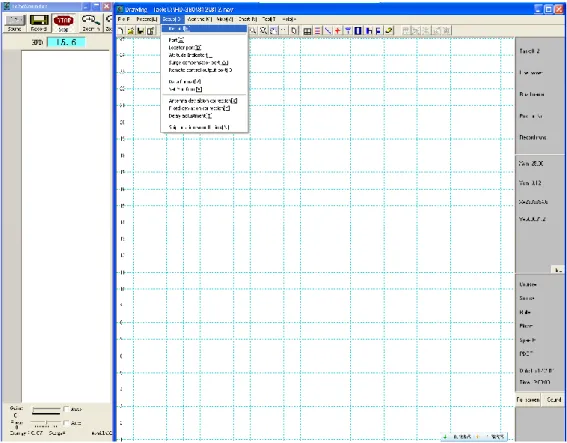Screen dimensions: 567x443
Task: Open the View menu
Action: (x=225, y=19)
